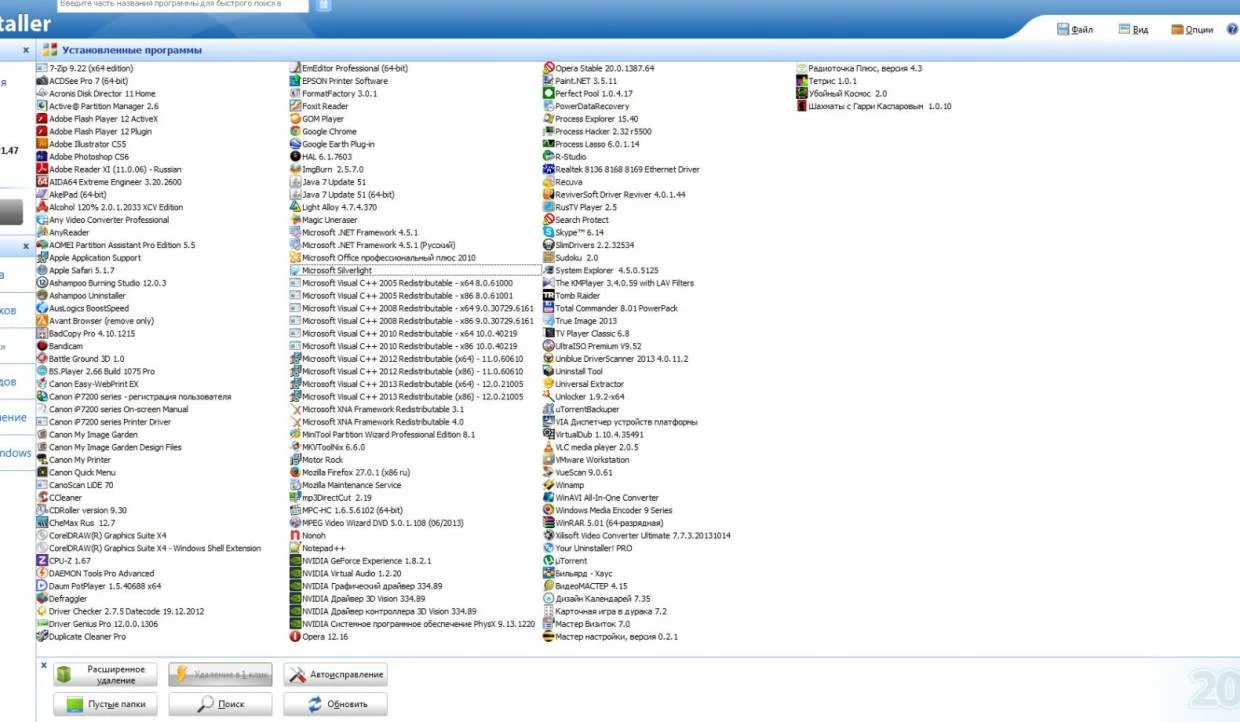
Task: Click the CPU-Z 1.67 icon
Action: (42, 561)
